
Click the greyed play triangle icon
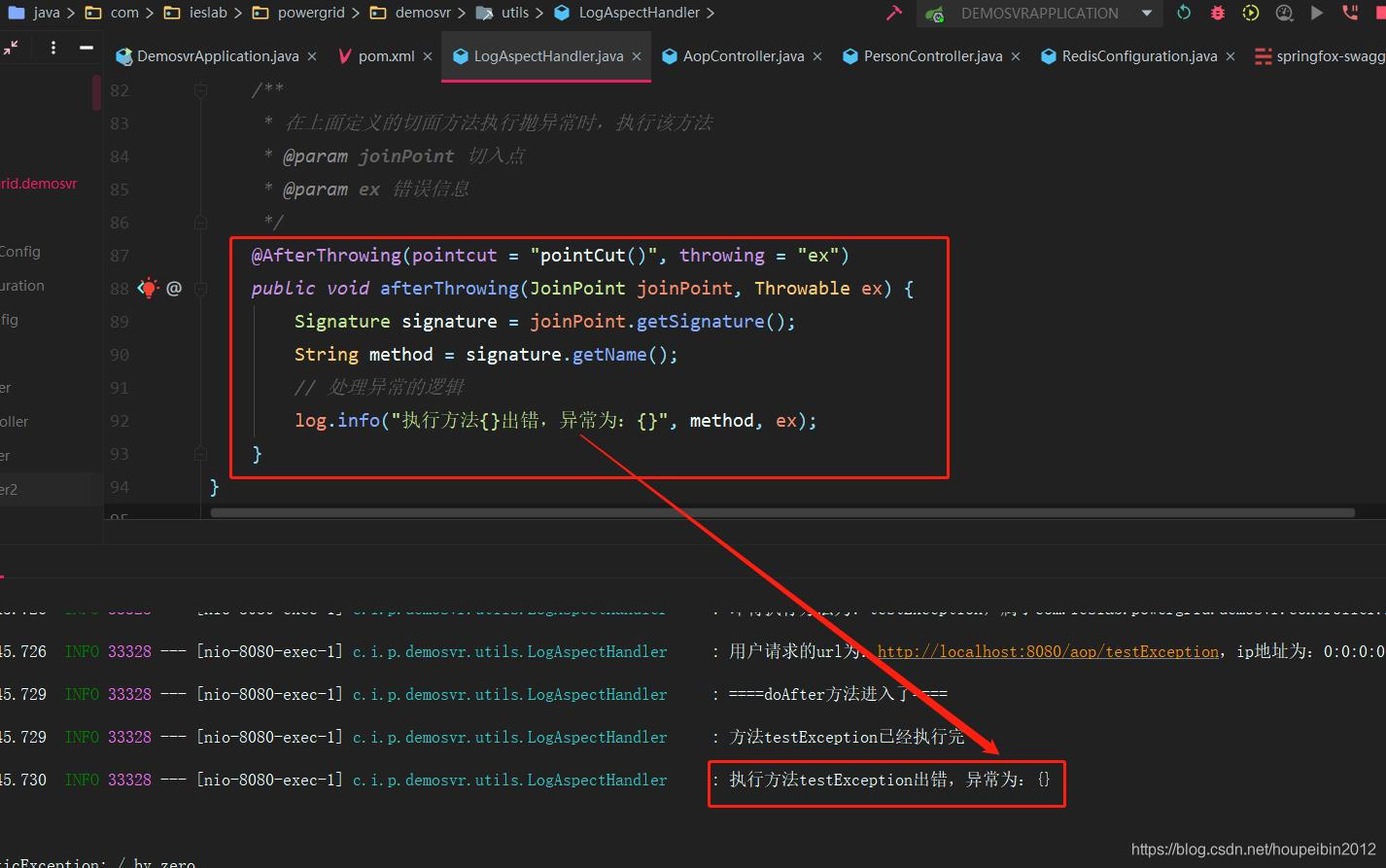[x=1317, y=13]
